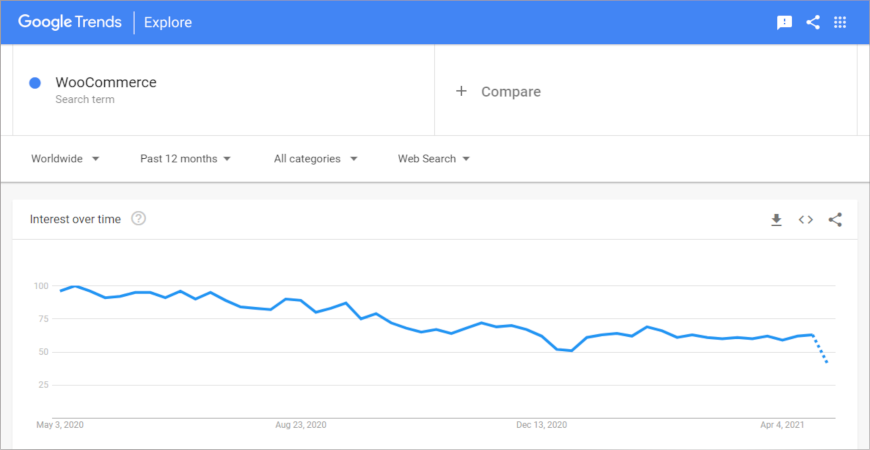The image size is (870, 450).
Task: Expand the Past 12 months dropdown
Action: tap(185, 159)
